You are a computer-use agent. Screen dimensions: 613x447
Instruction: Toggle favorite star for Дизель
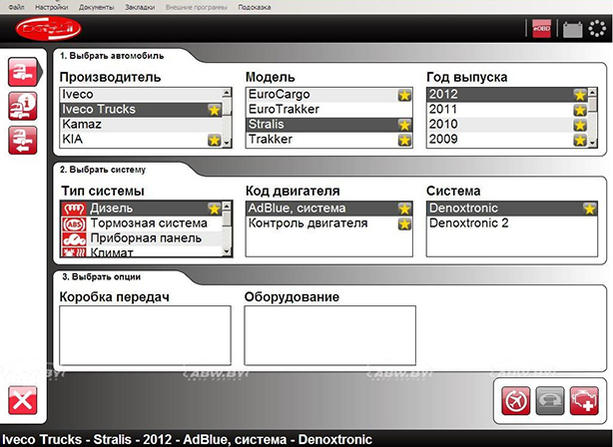coord(214,209)
